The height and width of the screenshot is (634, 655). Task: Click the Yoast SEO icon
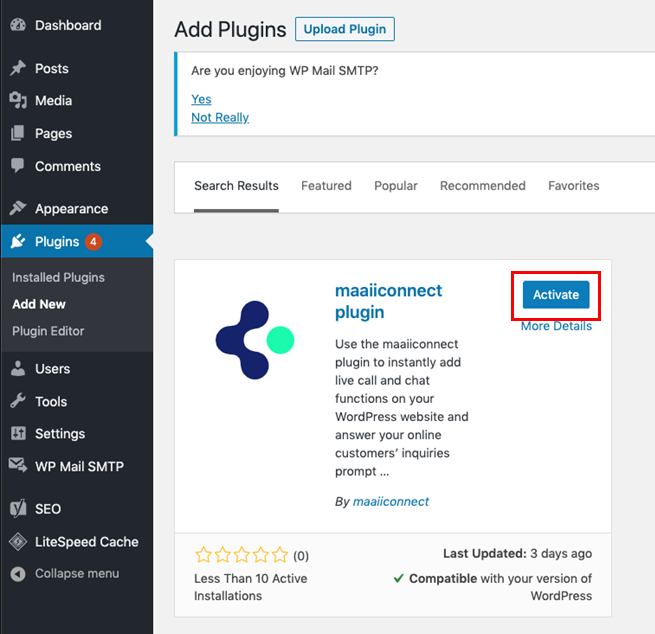tap(18, 508)
